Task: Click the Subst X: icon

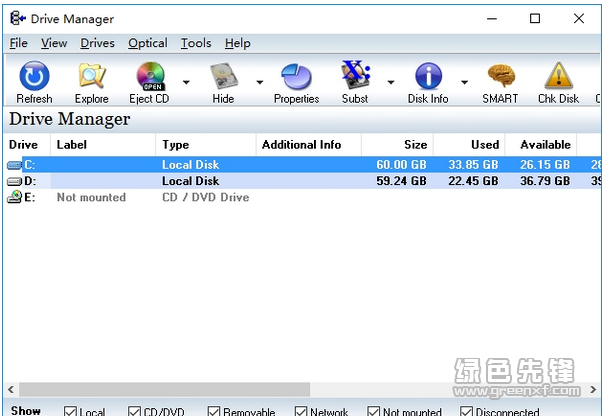Action: [356, 75]
